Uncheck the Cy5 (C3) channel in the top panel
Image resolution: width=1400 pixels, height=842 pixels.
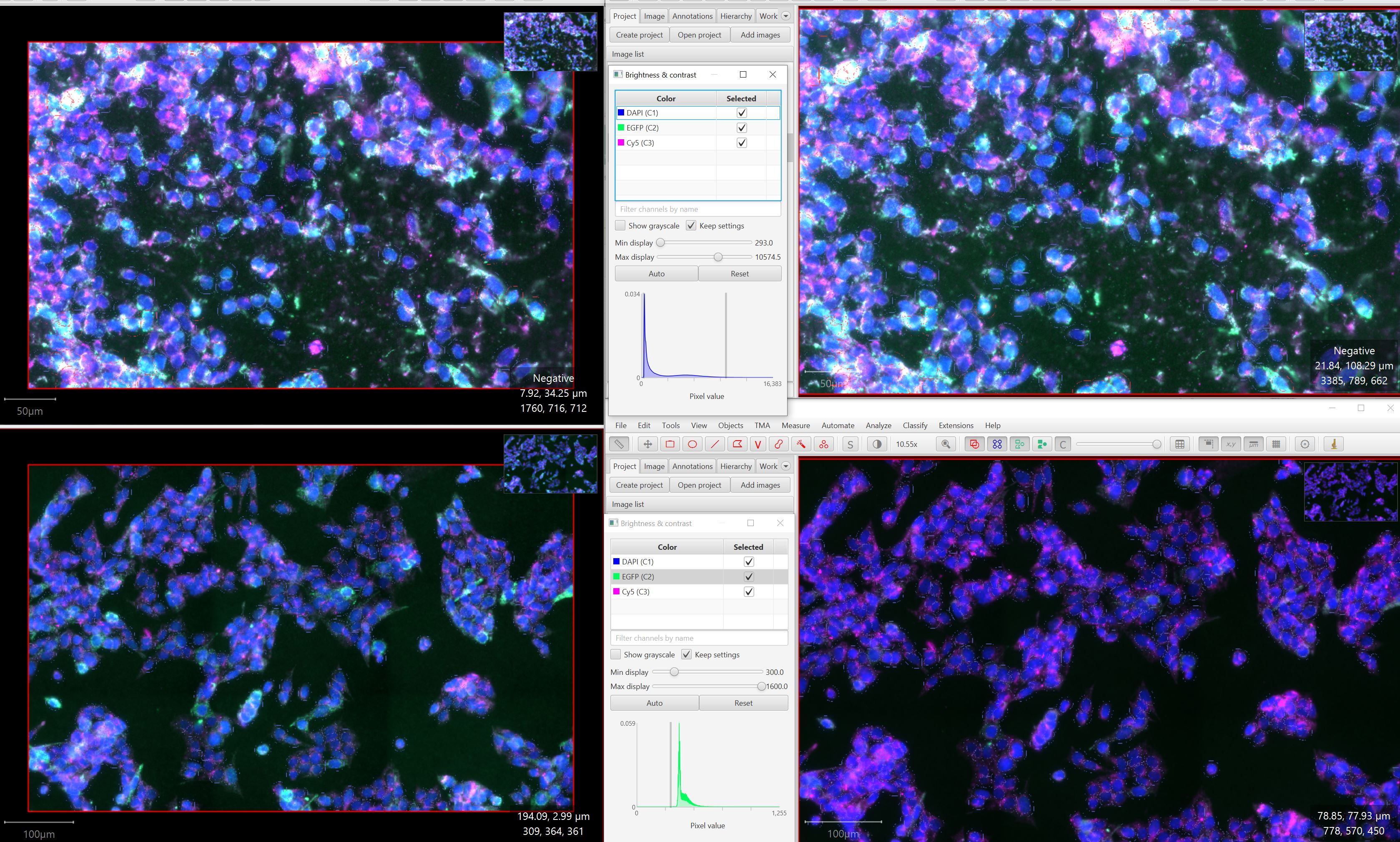(741, 143)
